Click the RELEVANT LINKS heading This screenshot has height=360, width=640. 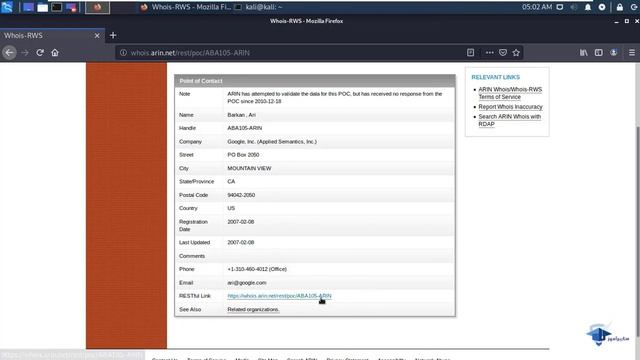(496, 77)
